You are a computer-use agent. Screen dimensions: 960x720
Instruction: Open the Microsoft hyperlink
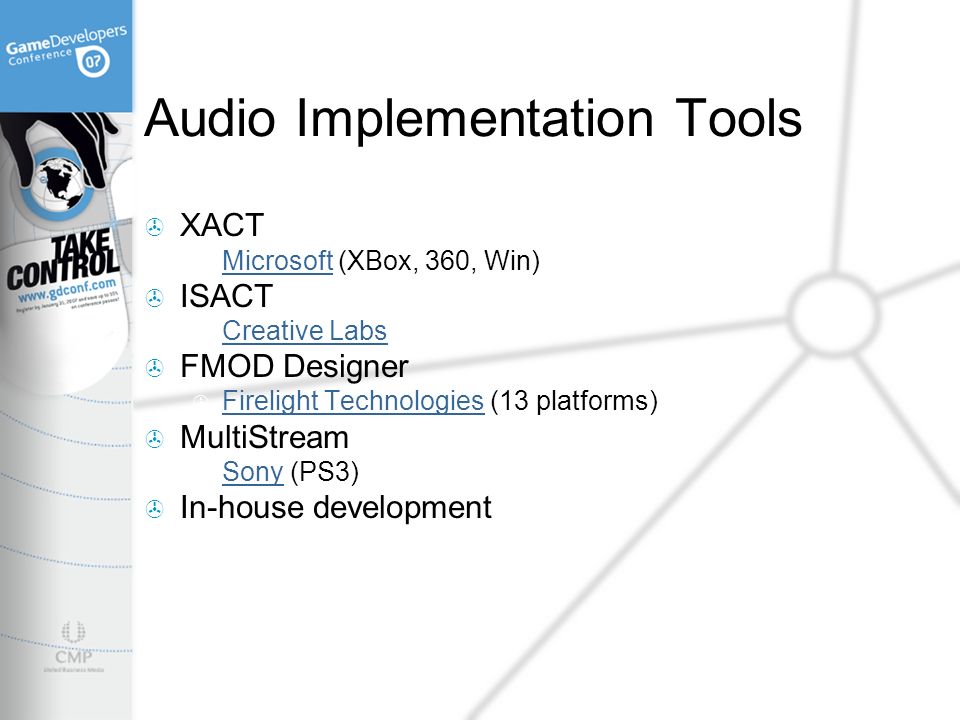tap(277, 261)
